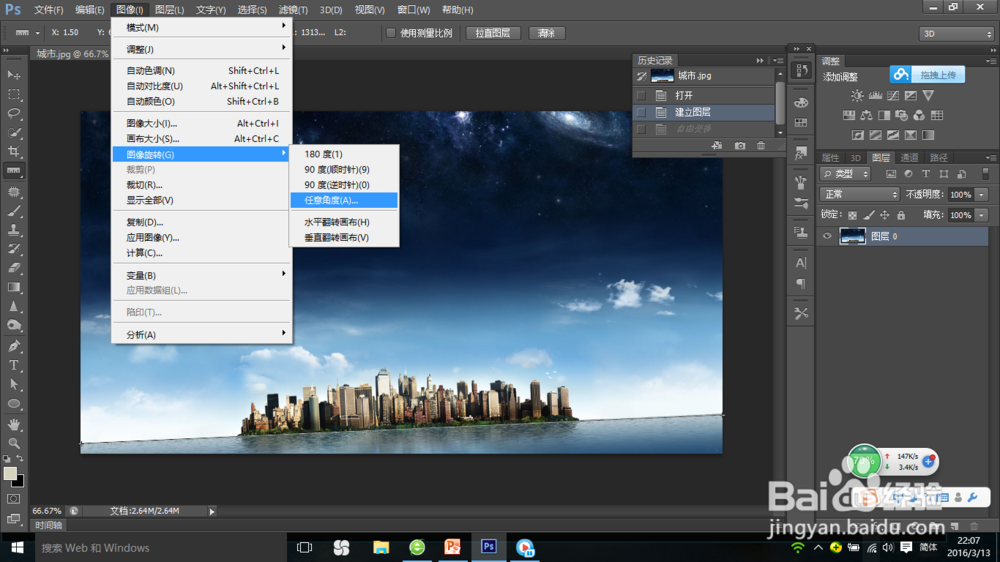Open Windows Start menu

(x=17, y=547)
